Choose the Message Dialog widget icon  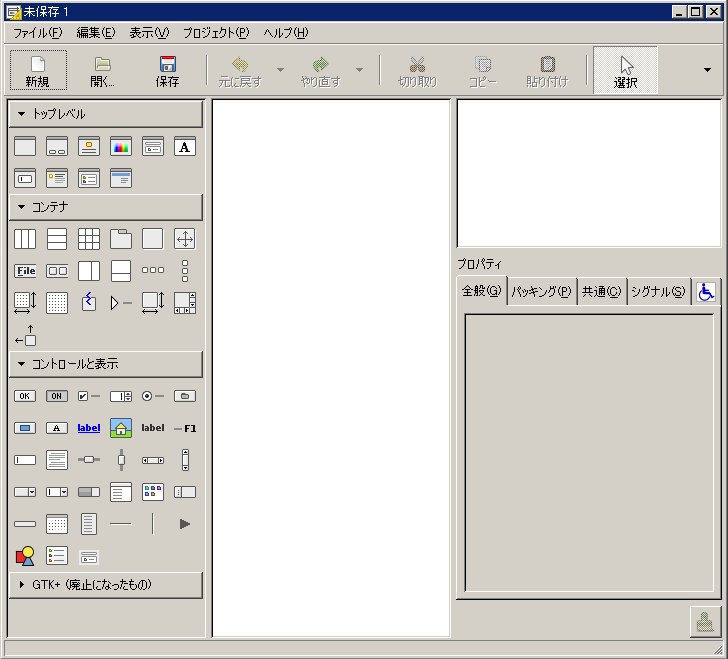57,178
